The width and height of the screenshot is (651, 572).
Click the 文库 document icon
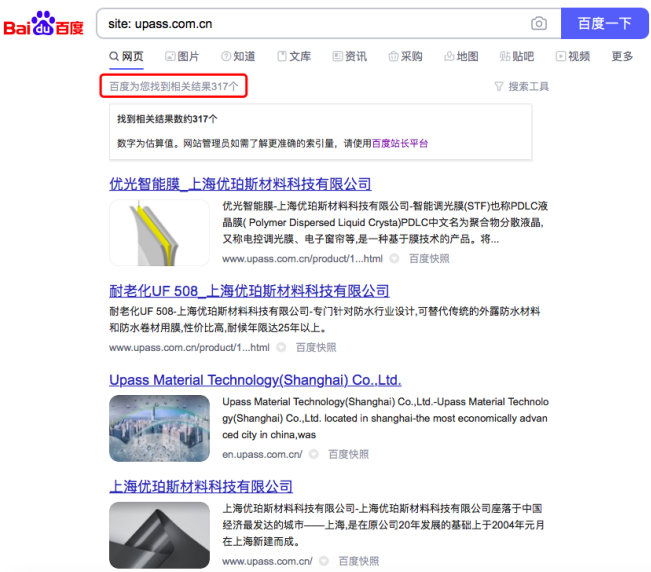tap(282, 56)
